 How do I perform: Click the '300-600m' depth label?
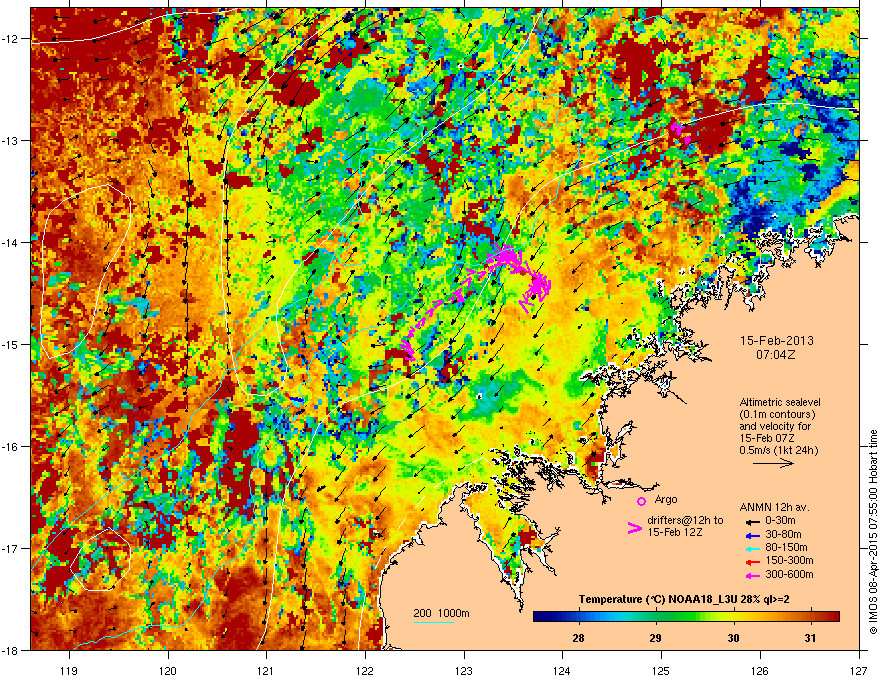point(789,575)
